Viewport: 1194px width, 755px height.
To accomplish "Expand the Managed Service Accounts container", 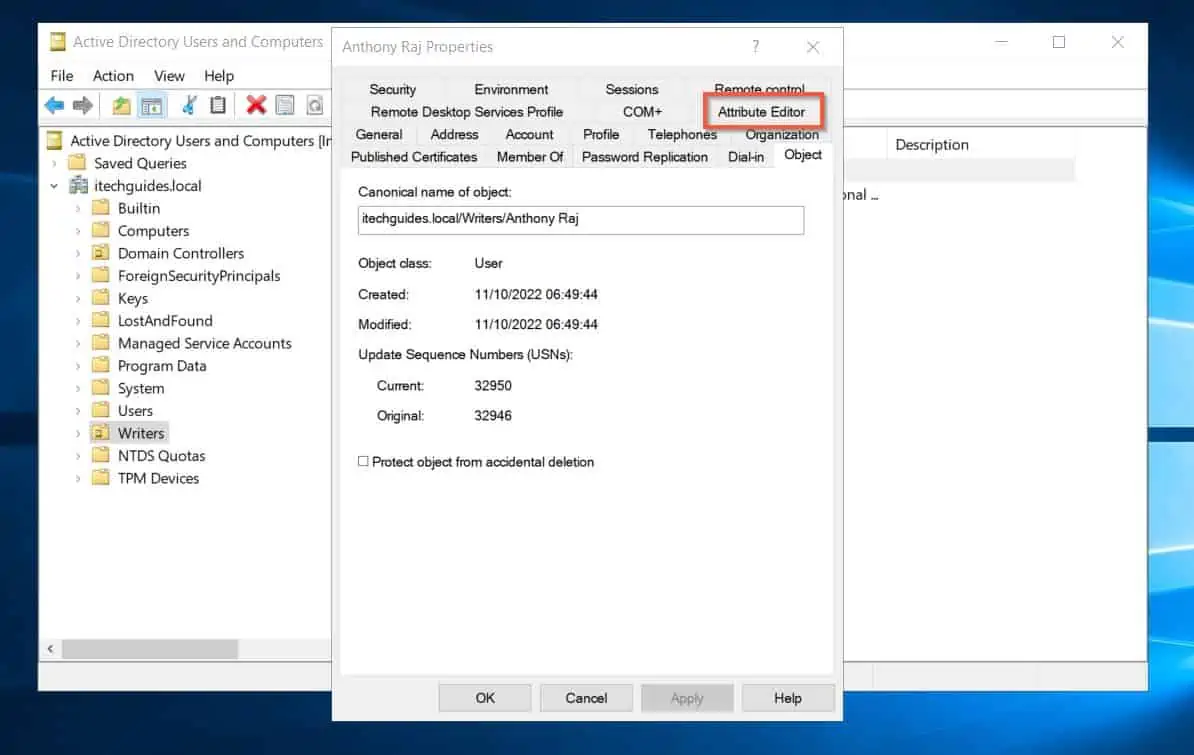I will 78,343.
